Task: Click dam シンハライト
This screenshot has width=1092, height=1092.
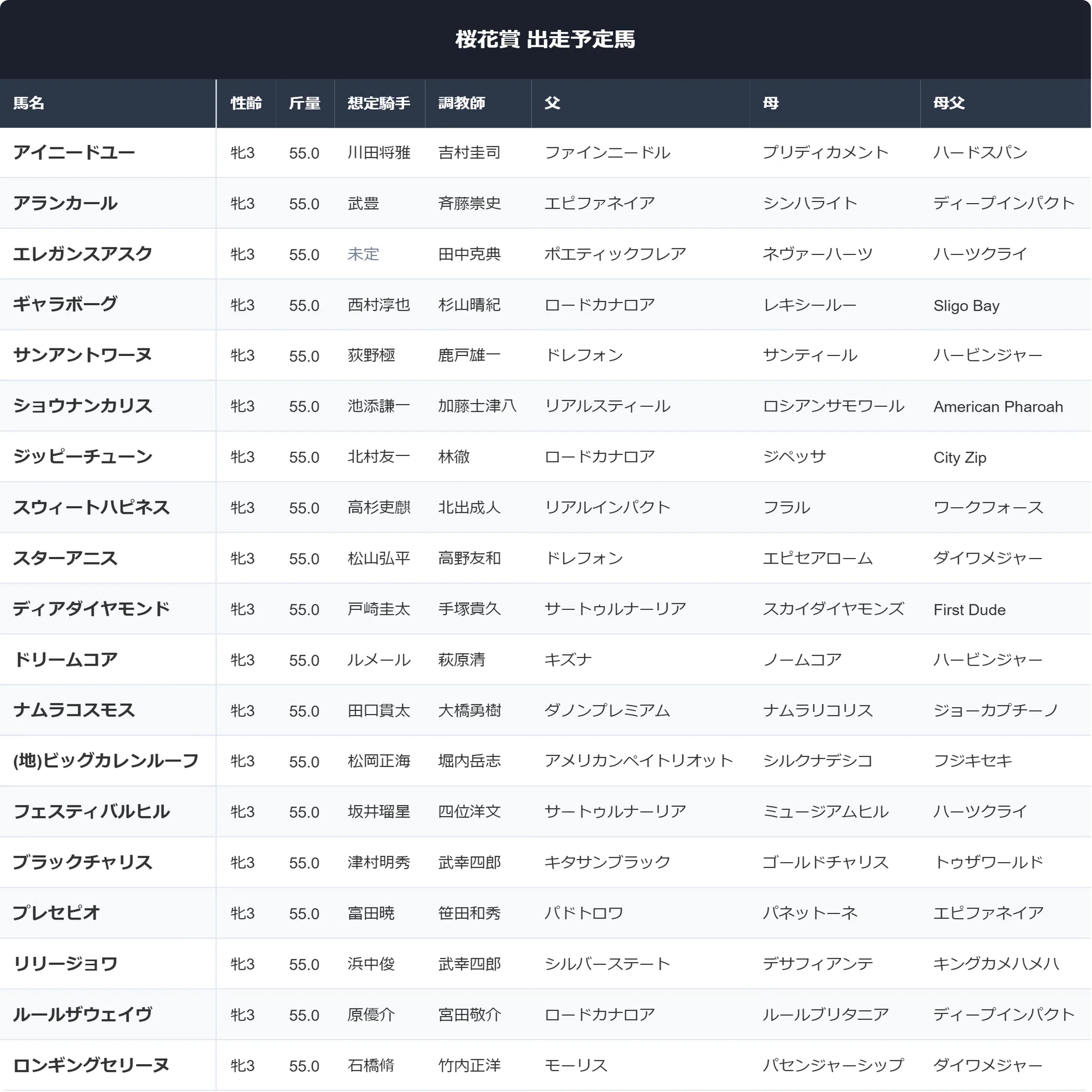Action: (810, 204)
